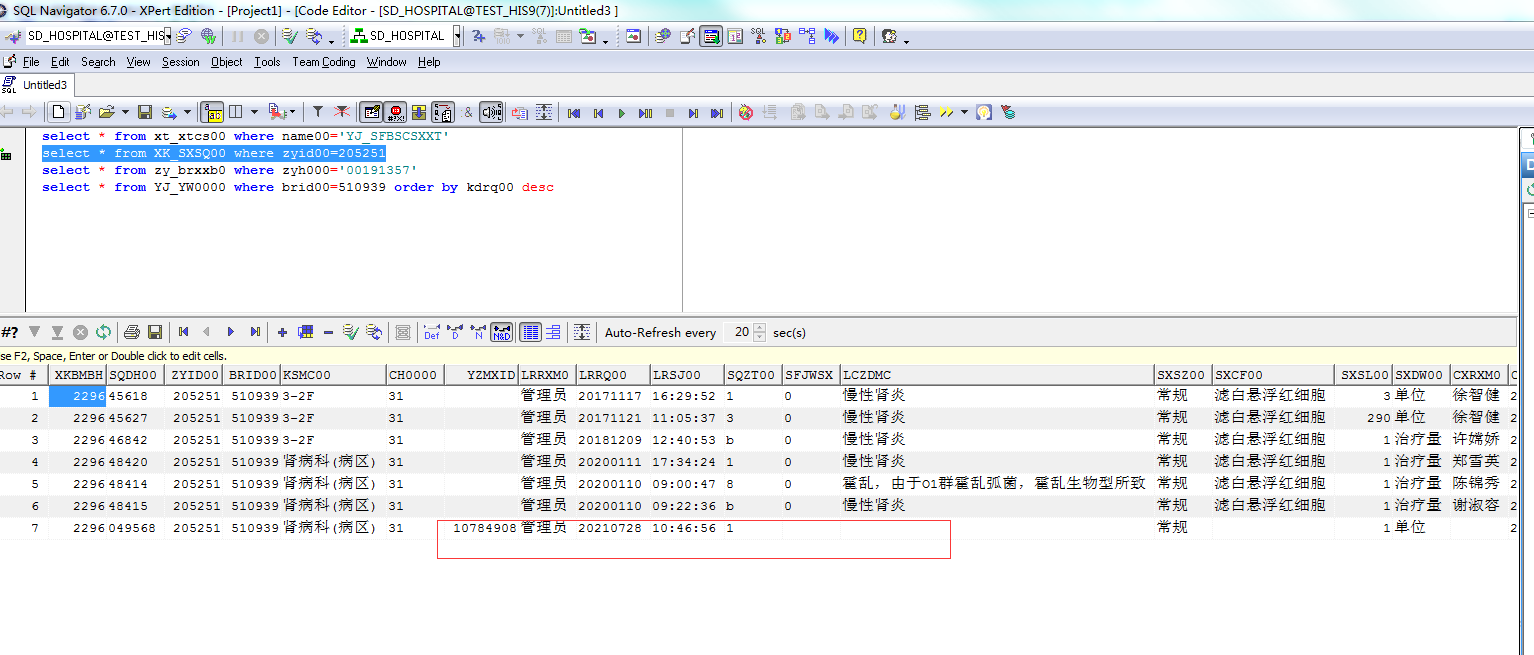Select the Untitled3 editor tab

click(x=36, y=85)
